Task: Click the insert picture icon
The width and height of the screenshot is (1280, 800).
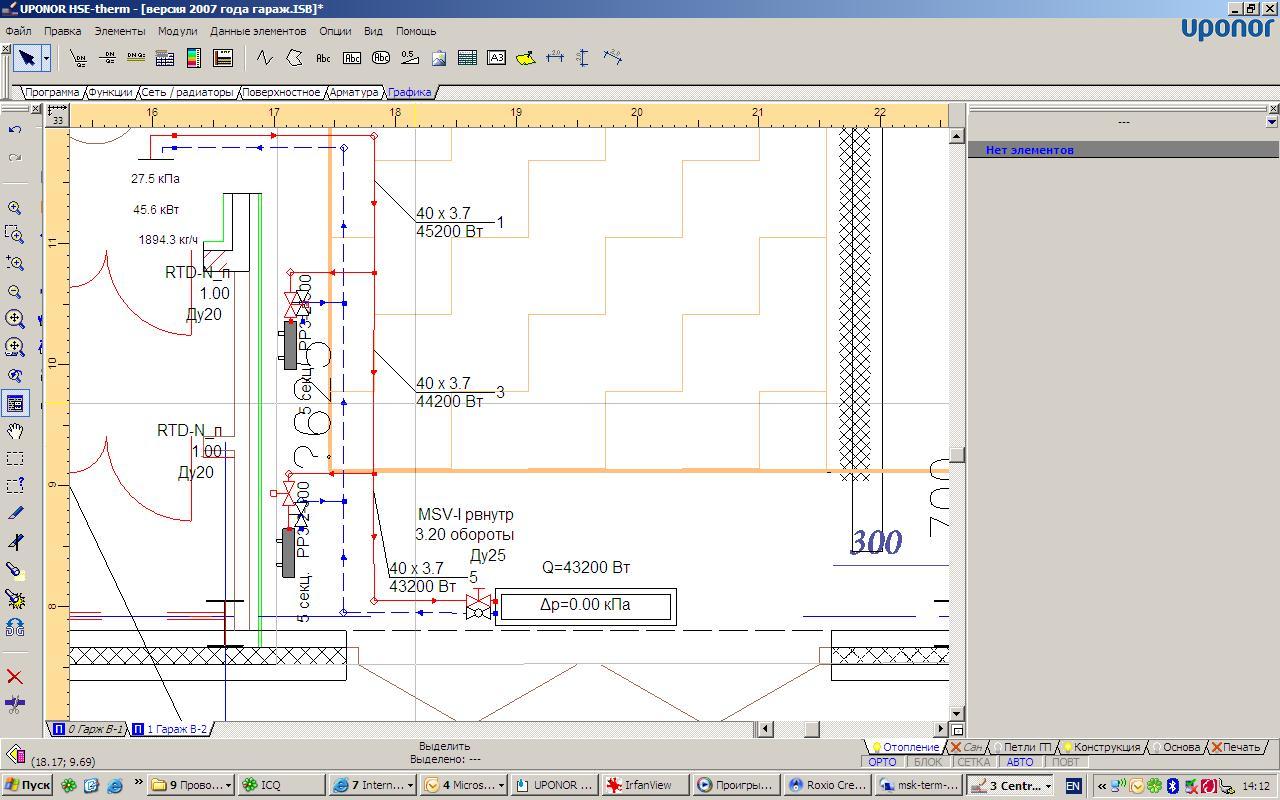Action: click(x=438, y=58)
